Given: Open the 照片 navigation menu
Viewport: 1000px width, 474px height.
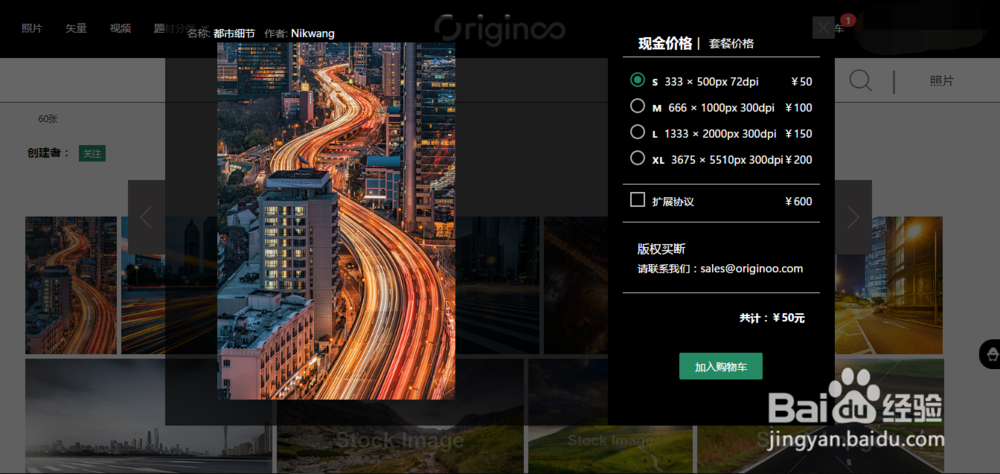Looking at the screenshot, I should coord(32,28).
